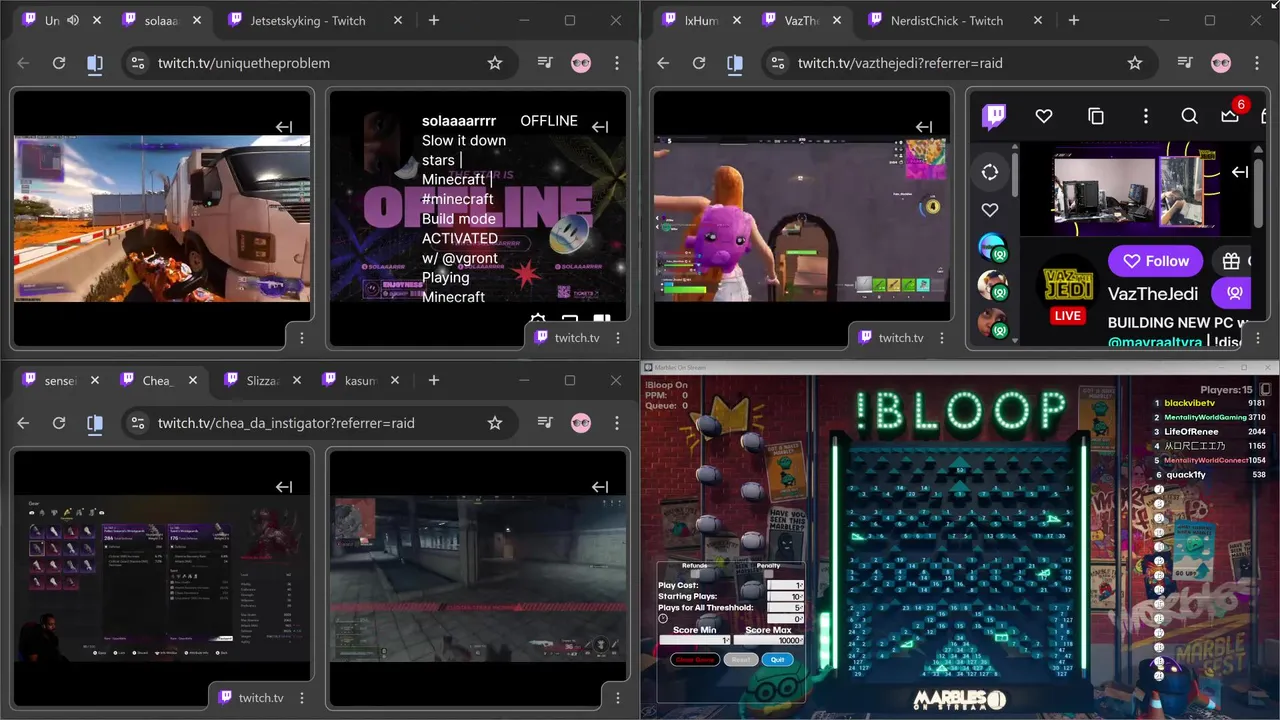Click the Quit button in Marbles
This screenshot has width=1280, height=720.
tap(778, 660)
